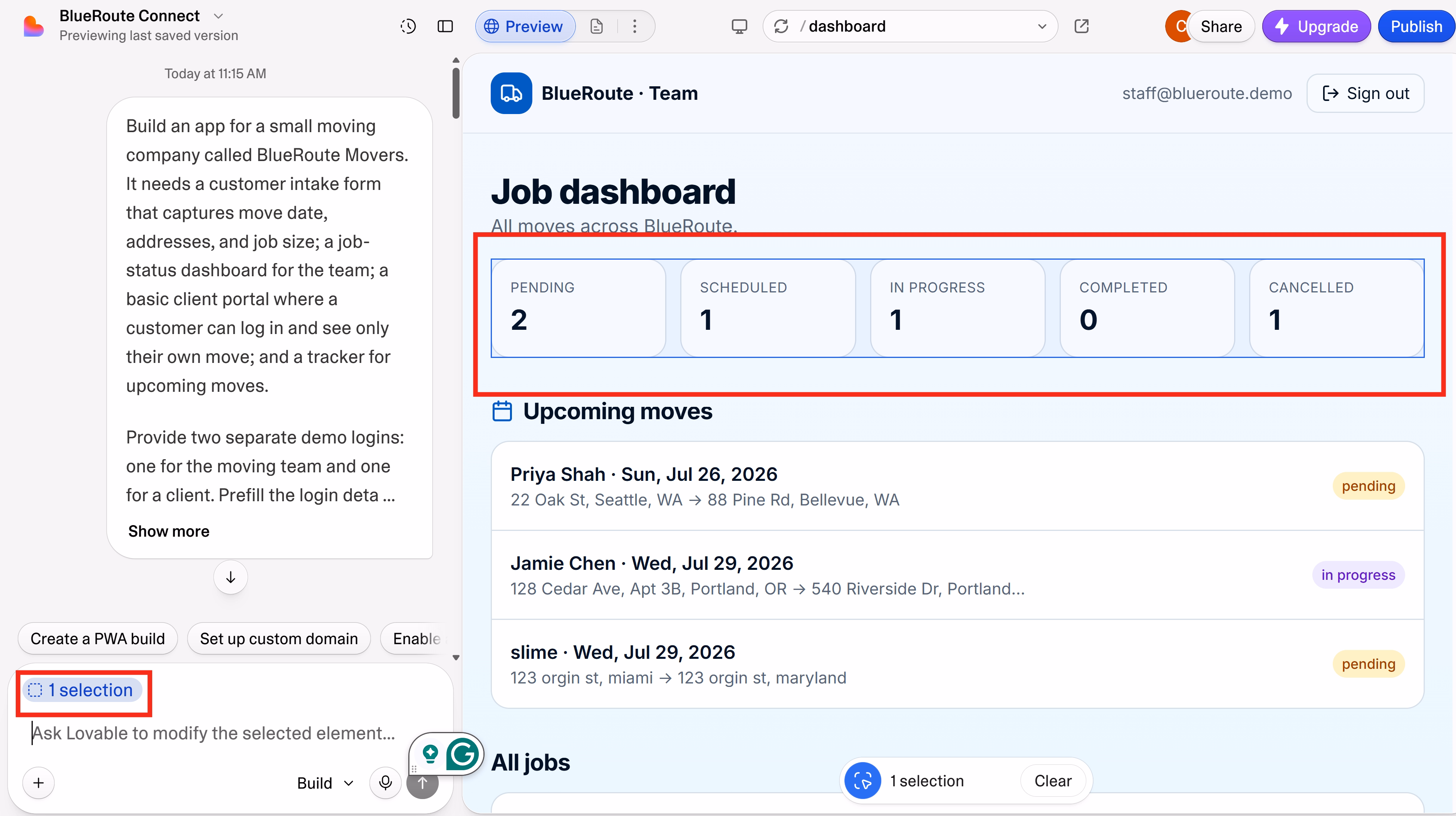Expand the /dashboard route dropdown
The height and width of the screenshot is (816, 1456).
(1042, 26)
